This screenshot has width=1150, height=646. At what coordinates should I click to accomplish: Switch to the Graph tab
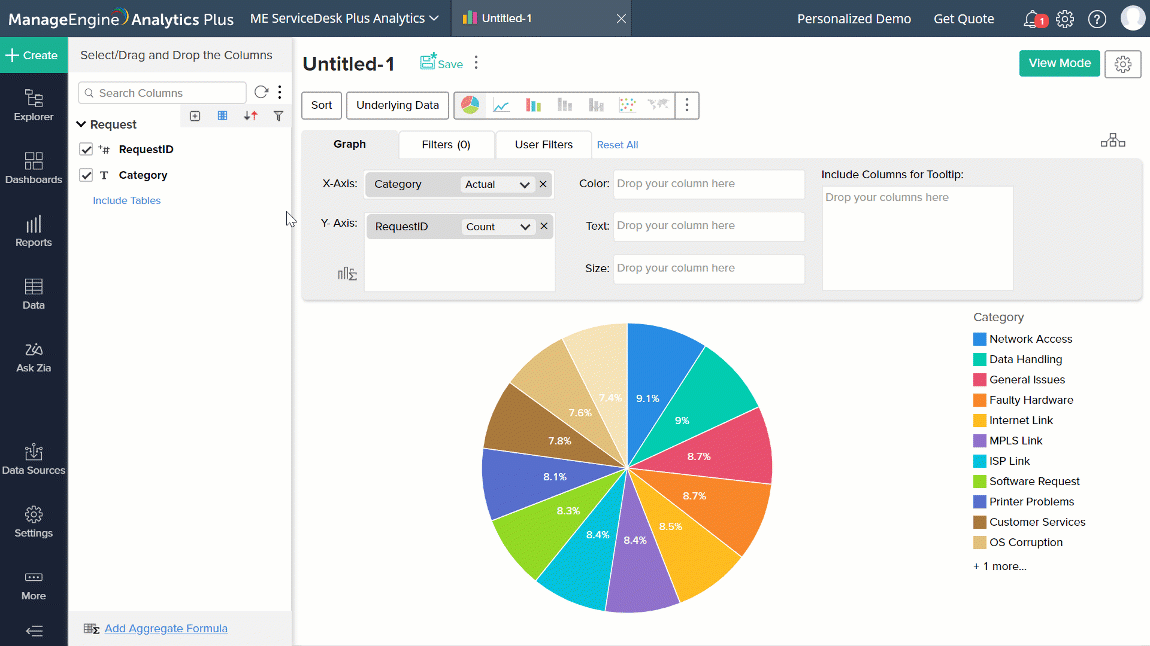[x=350, y=144]
